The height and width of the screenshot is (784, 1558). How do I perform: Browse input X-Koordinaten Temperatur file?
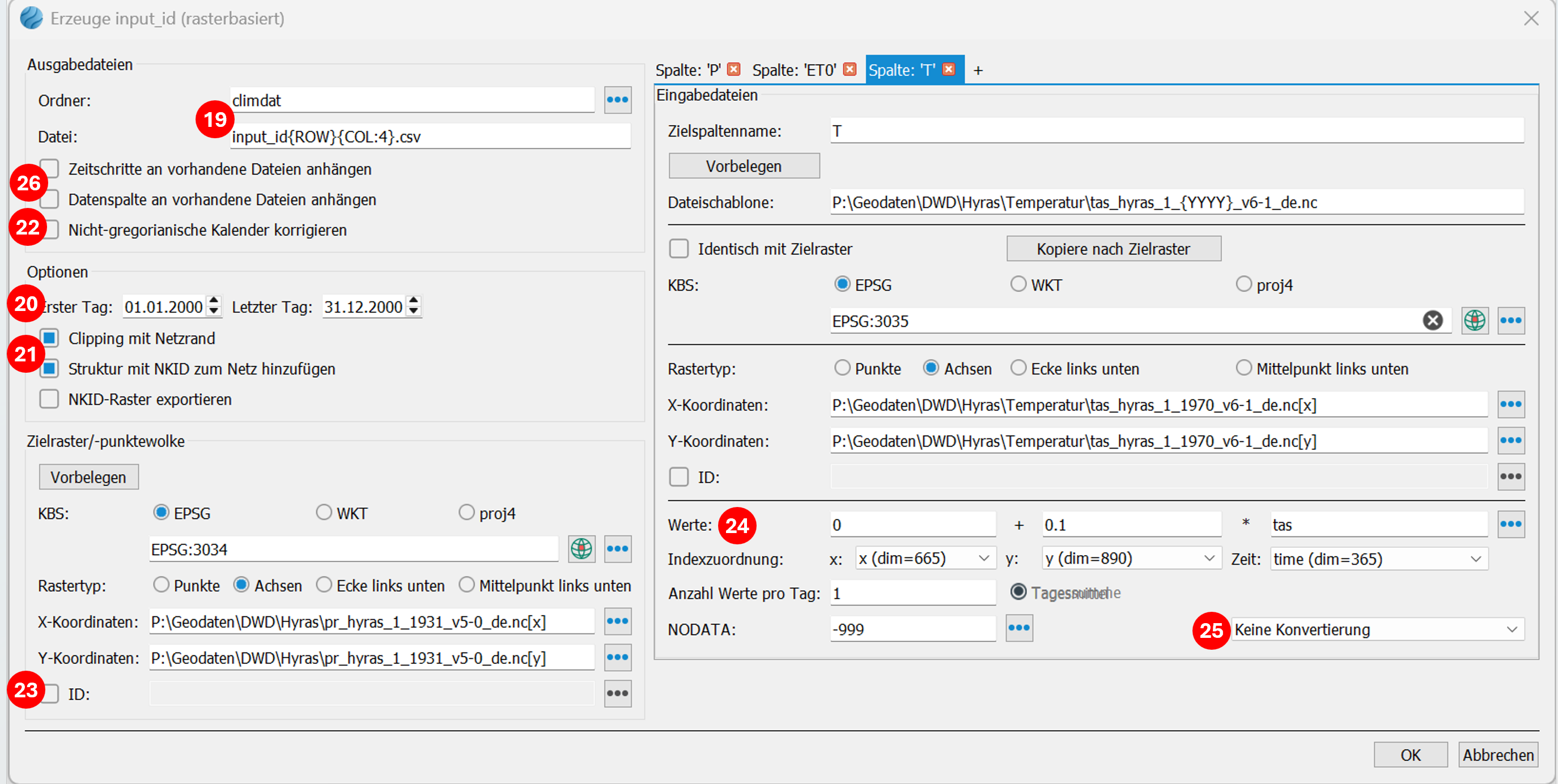tap(1510, 404)
